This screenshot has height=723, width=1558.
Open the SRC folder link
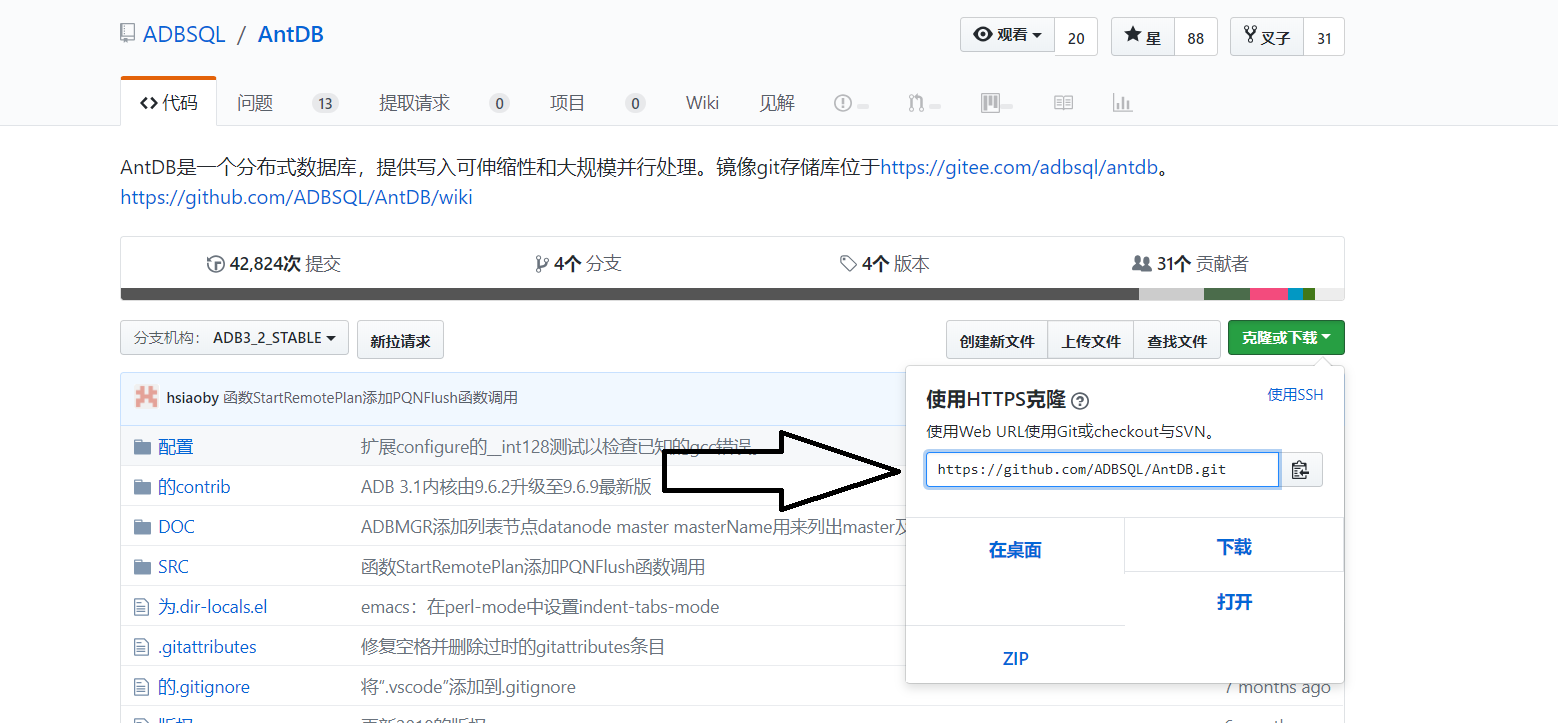coord(173,567)
